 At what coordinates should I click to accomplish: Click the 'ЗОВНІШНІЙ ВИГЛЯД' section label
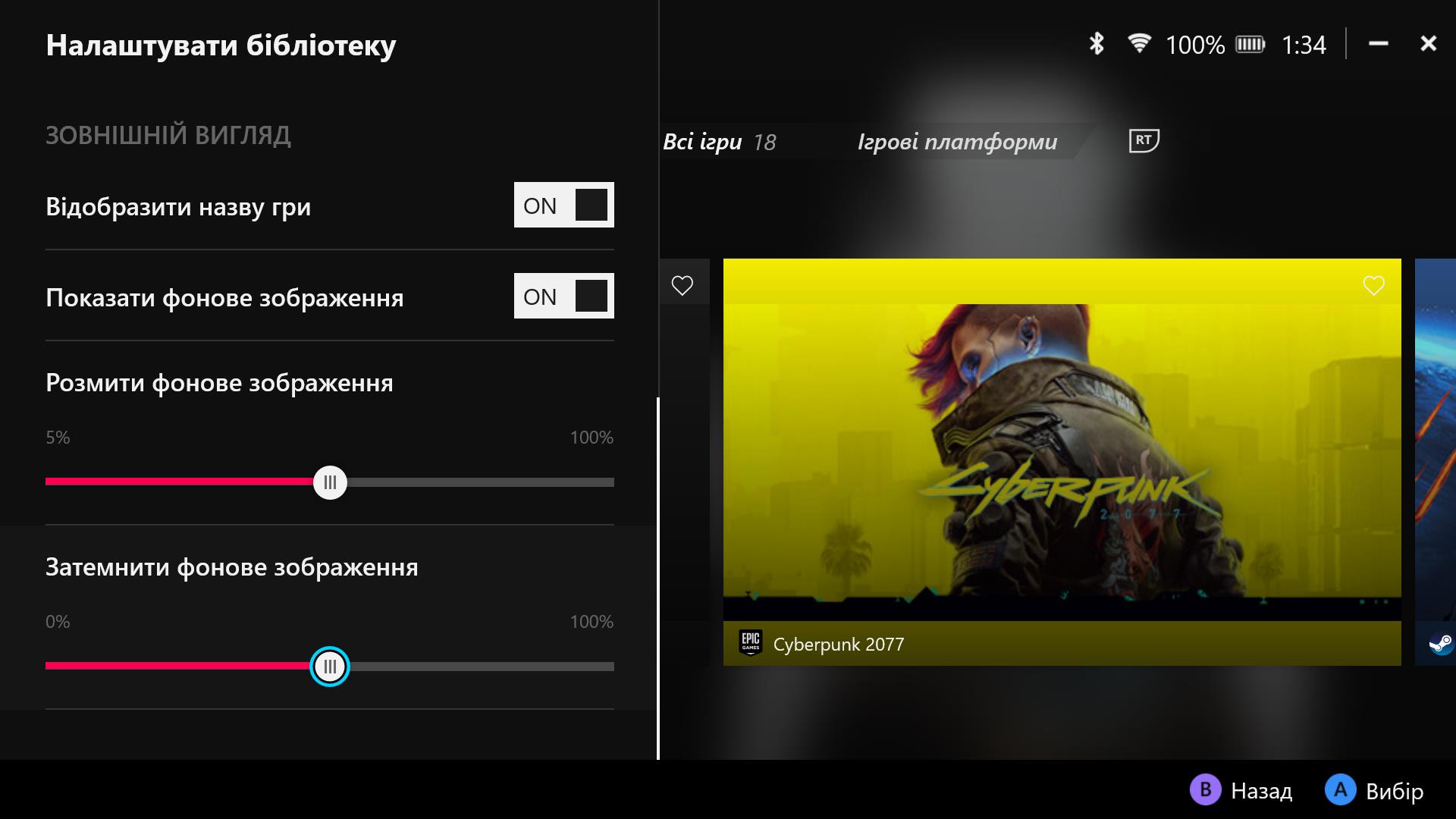pos(168,135)
